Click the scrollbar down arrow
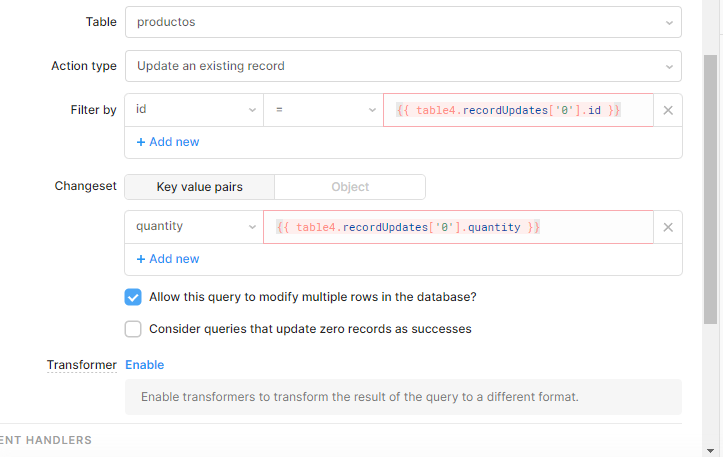723x457 pixels. click(x=710, y=451)
